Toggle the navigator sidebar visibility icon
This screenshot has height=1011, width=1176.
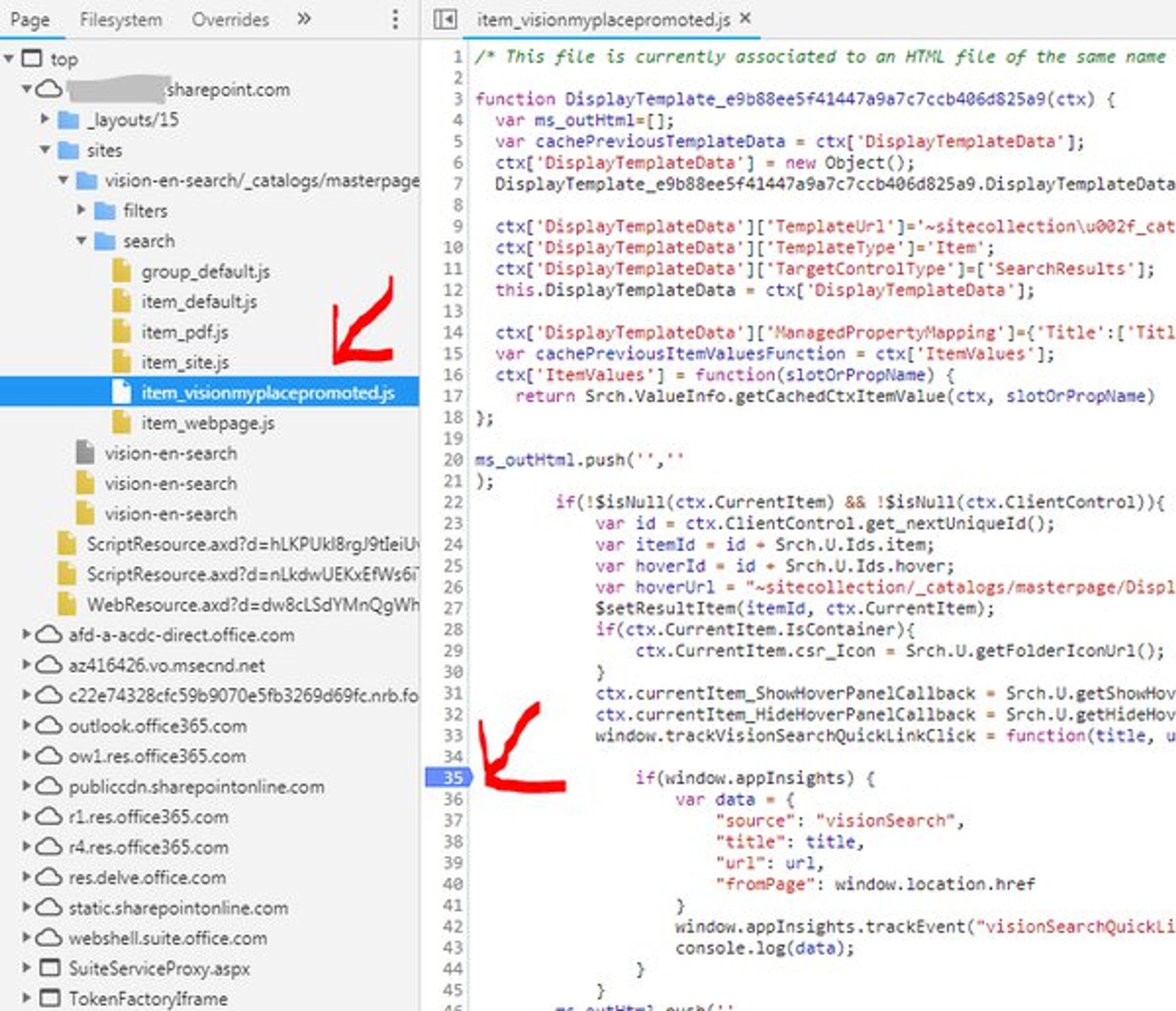click(x=446, y=19)
